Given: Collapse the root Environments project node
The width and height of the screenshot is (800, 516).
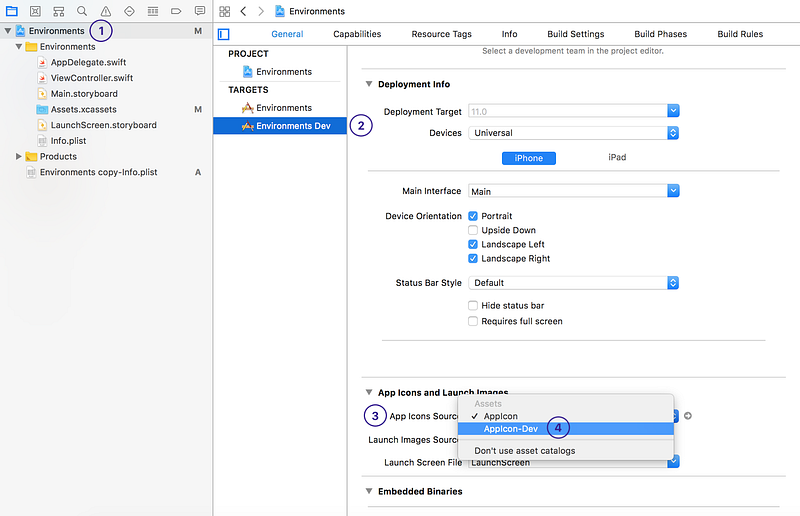Looking at the screenshot, I should pos(8,31).
